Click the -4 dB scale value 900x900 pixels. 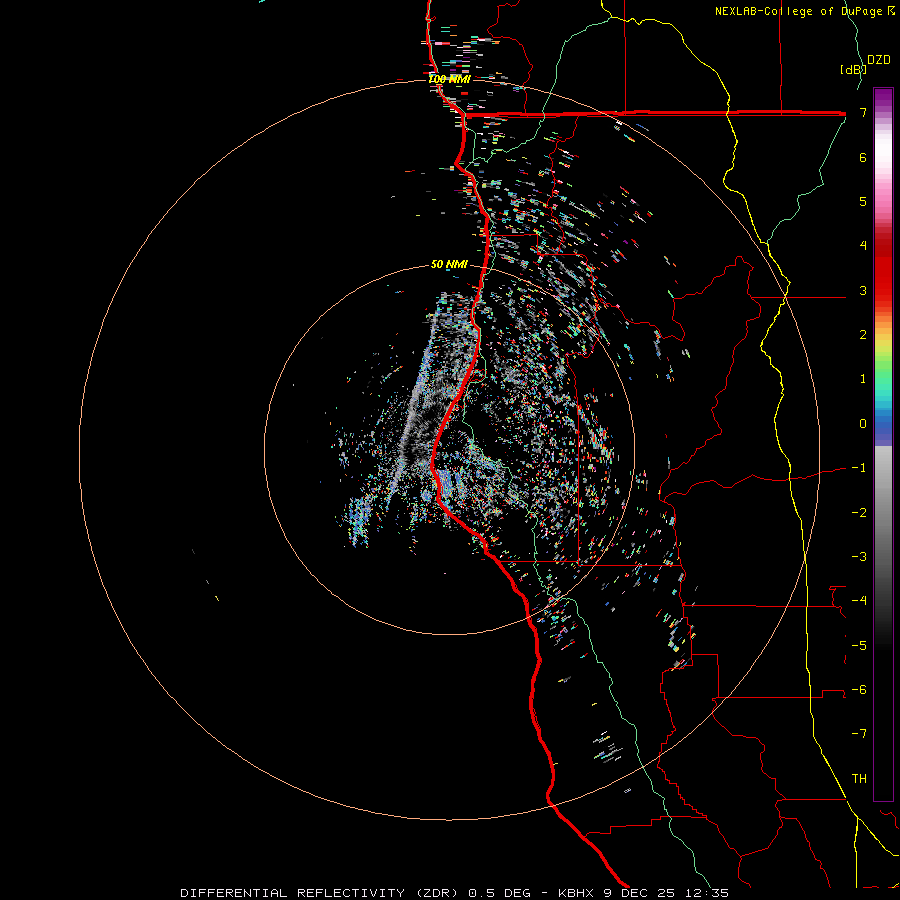(x=859, y=601)
